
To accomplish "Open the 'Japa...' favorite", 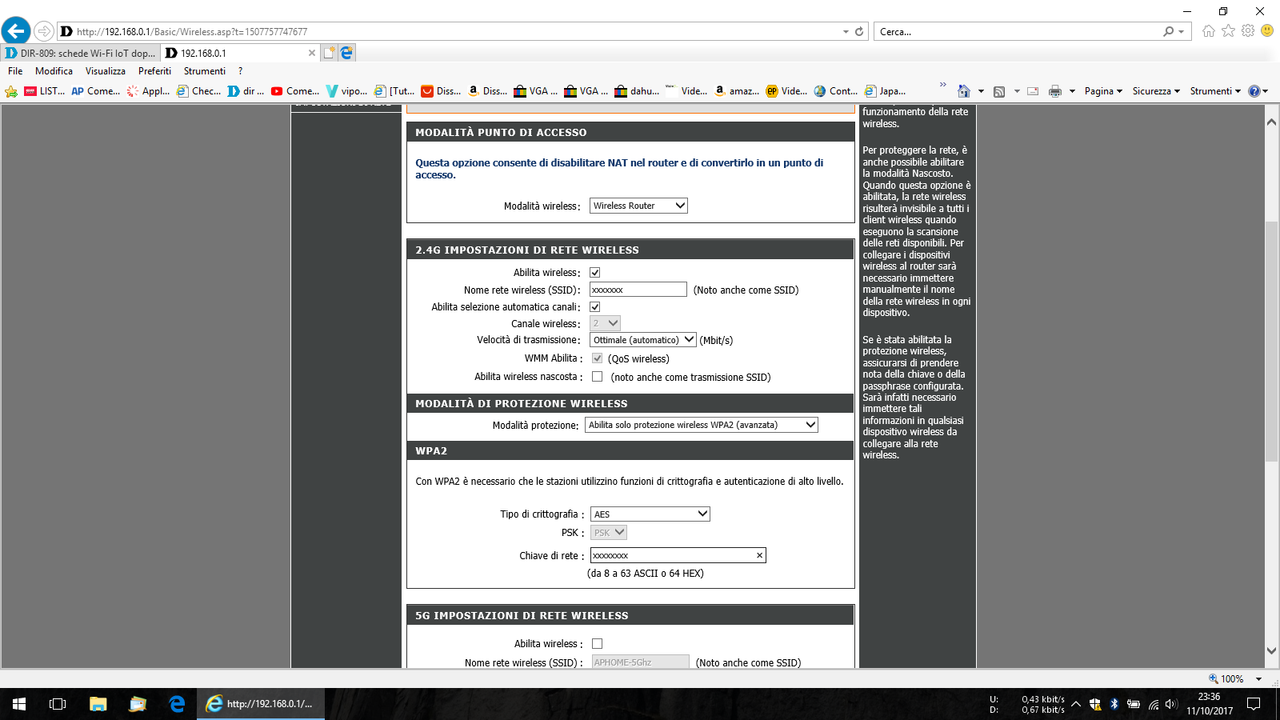I will pyautogui.click(x=886, y=91).
